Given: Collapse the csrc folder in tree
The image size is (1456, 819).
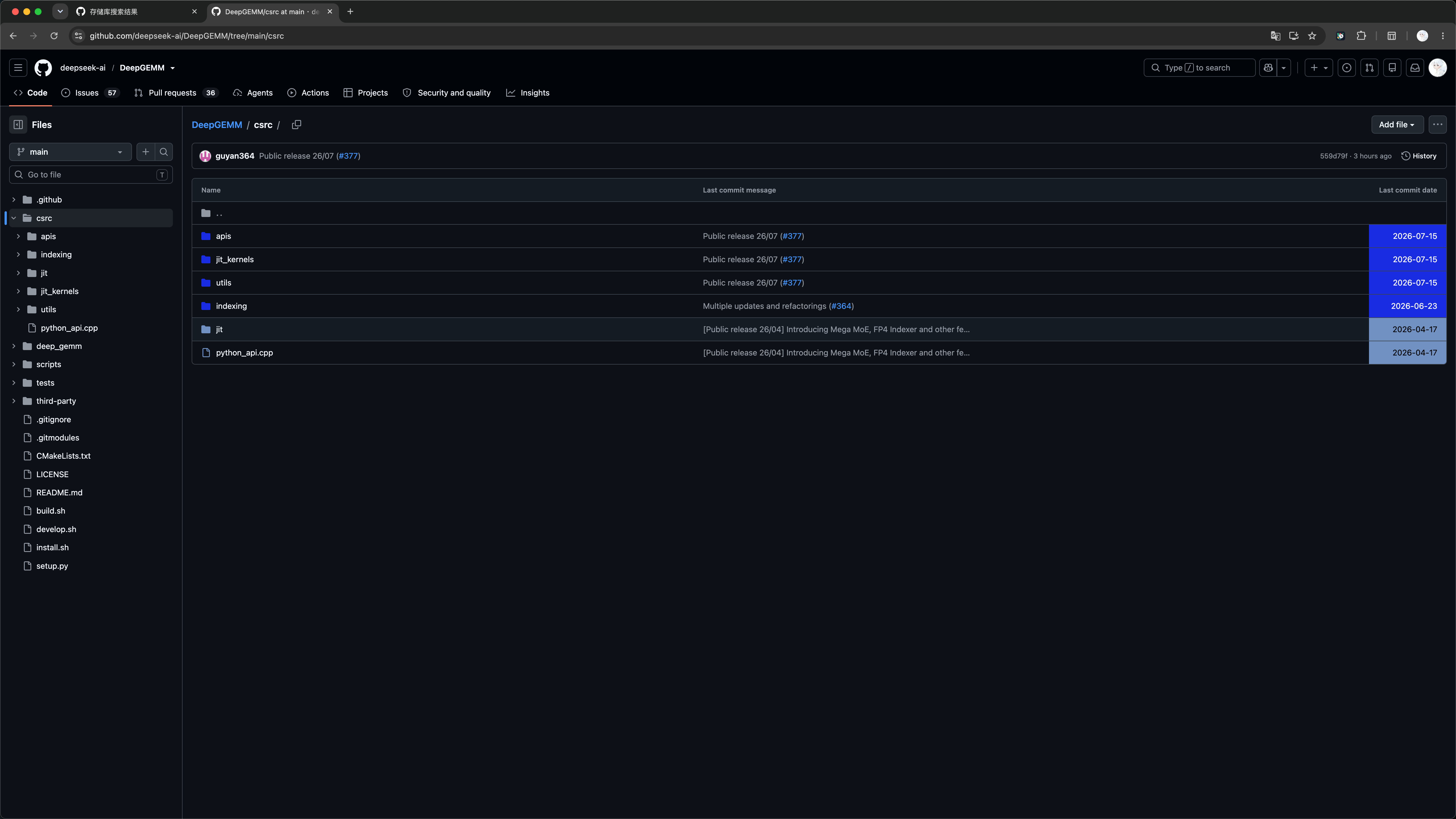Looking at the screenshot, I should (14, 218).
